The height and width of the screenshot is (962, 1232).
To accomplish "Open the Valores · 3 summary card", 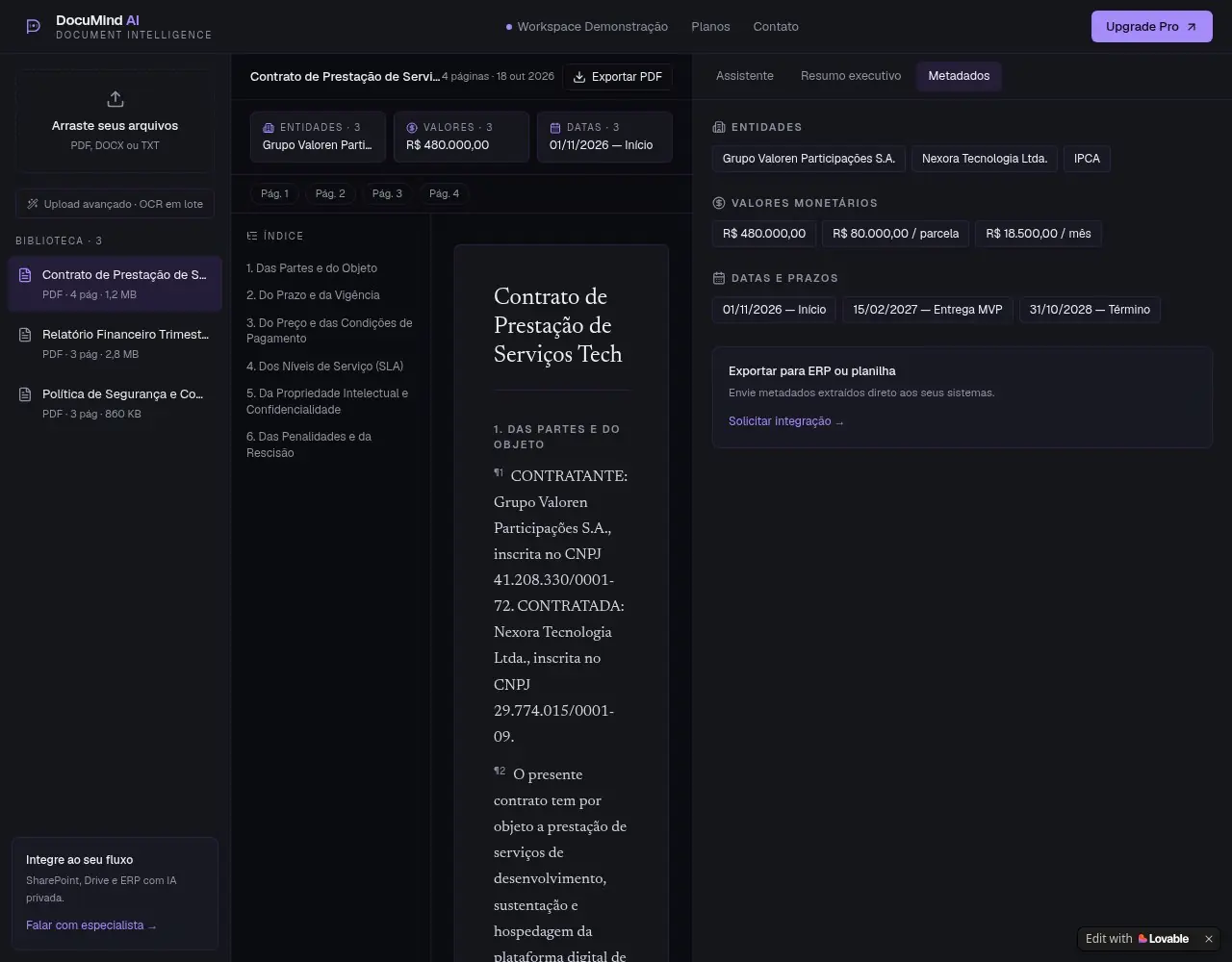I will (x=461, y=137).
